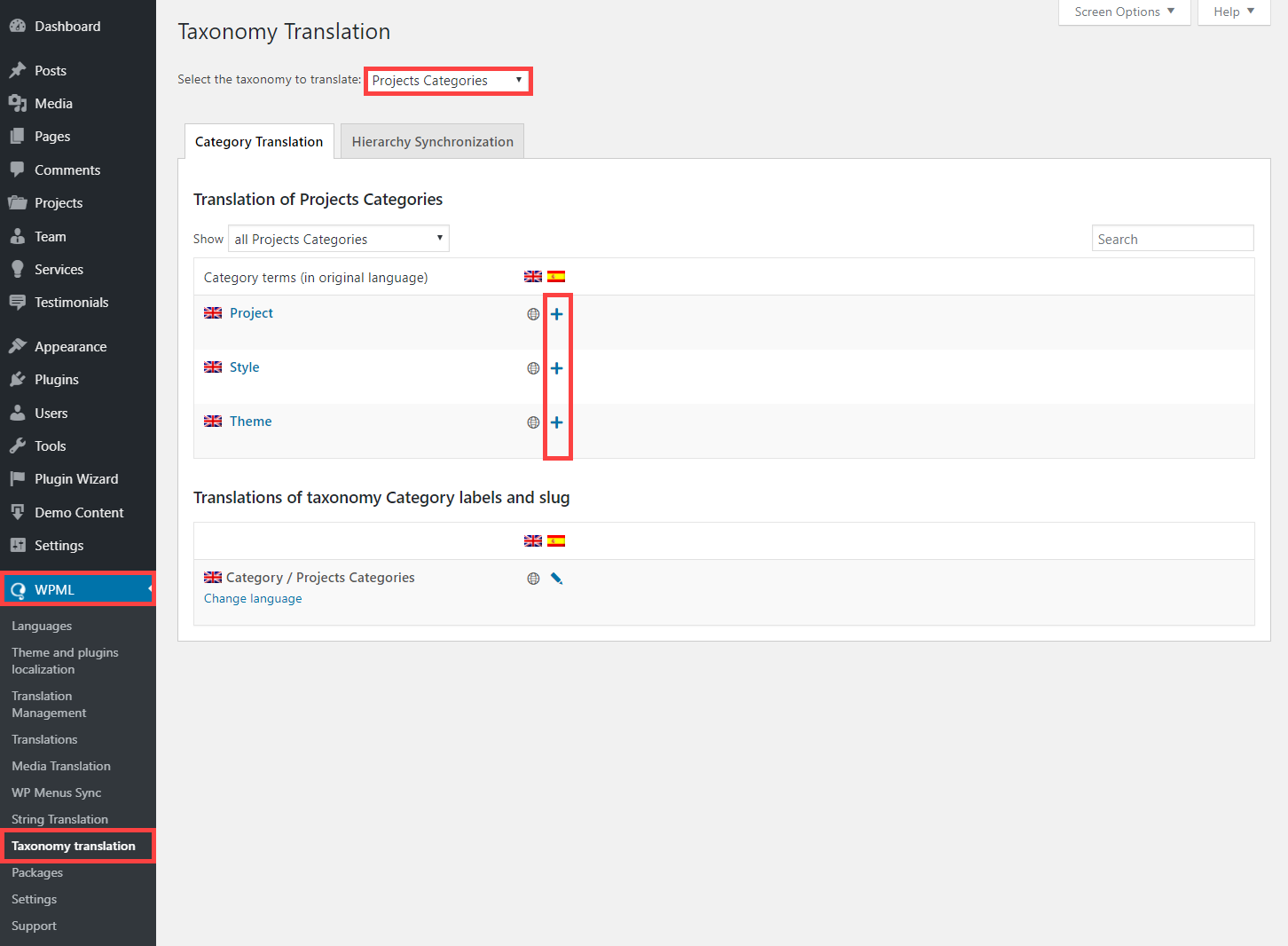
Task: Click globe icon in Category labels row
Action: [x=533, y=579]
